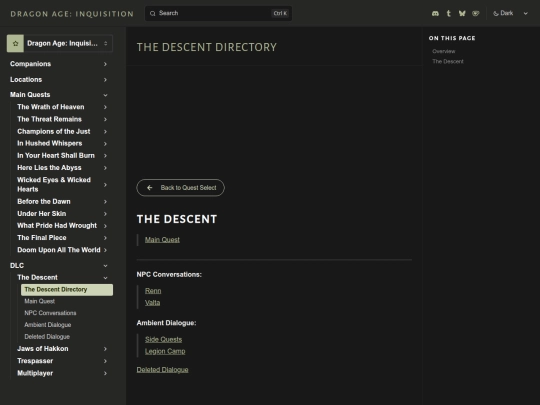Expand The Wrath of Heaven chevron
Viewport: 540px width, 405px height.
click(105, 107)
